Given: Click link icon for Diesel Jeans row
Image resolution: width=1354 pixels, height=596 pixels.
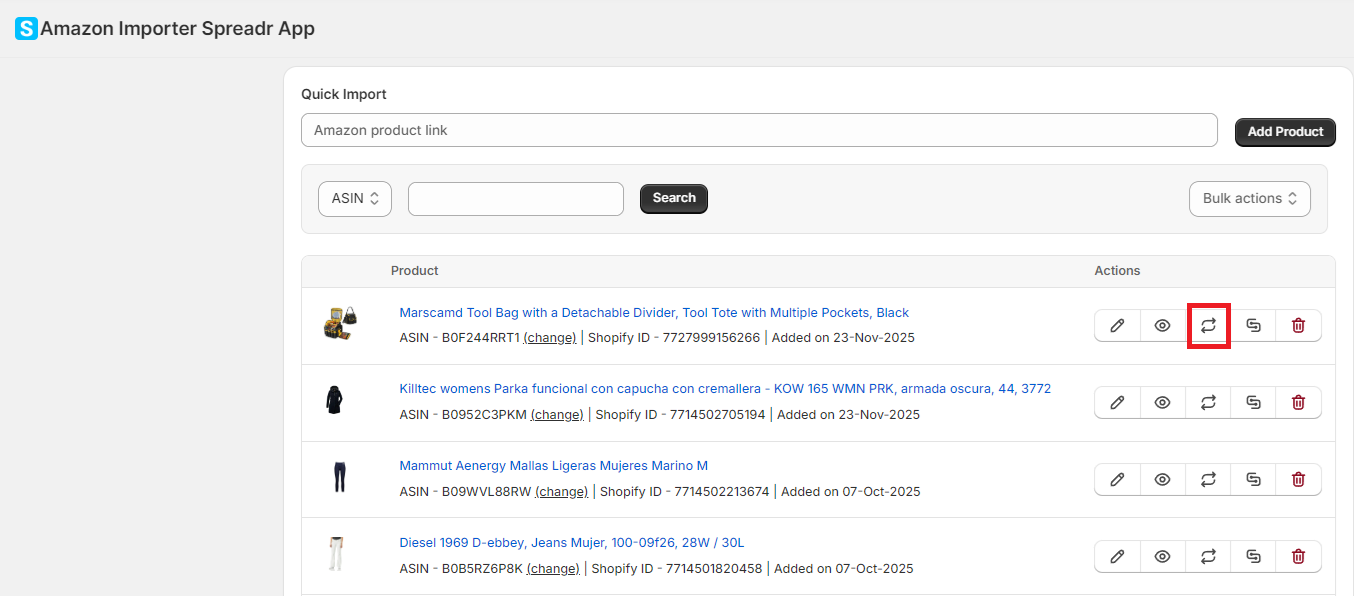Looking at the screenshot, I should [x=1253, y=556].
